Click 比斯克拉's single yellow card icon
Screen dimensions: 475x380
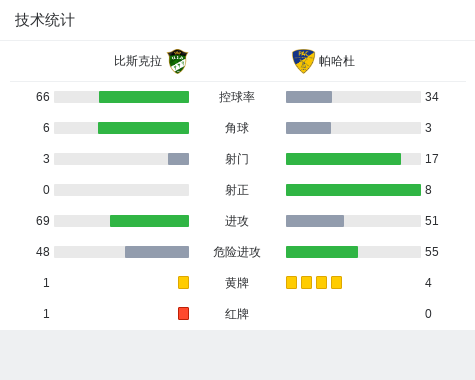(183, 282)
